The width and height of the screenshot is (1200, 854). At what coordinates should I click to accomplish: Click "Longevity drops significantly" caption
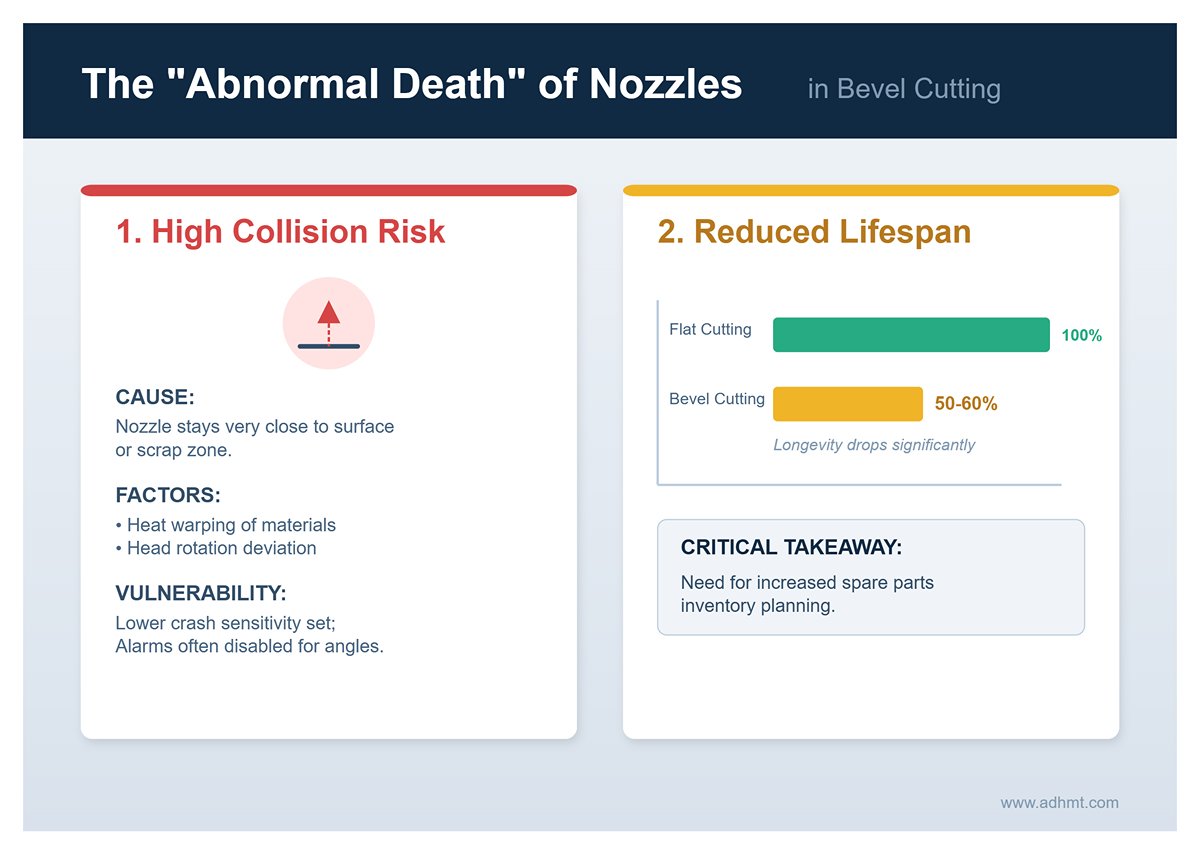click(x=874, y=445)
